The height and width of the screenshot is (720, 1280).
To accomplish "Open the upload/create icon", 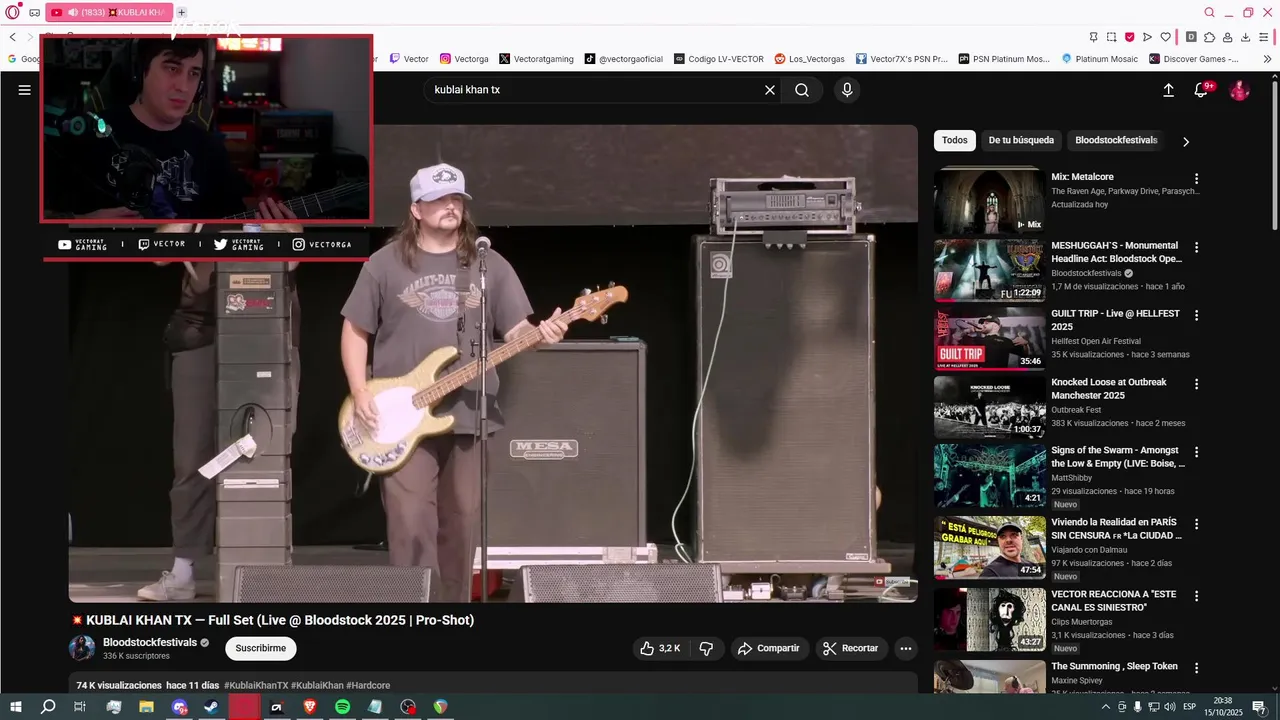I will point(1168,90).
